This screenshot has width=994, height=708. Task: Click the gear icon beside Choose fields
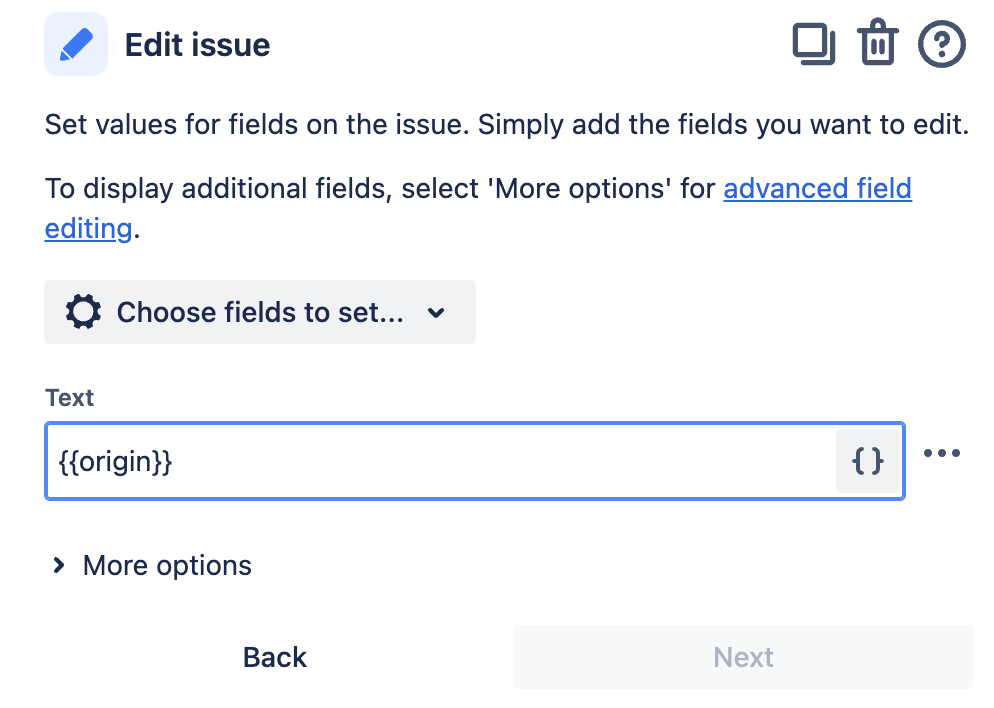(83, 312)
